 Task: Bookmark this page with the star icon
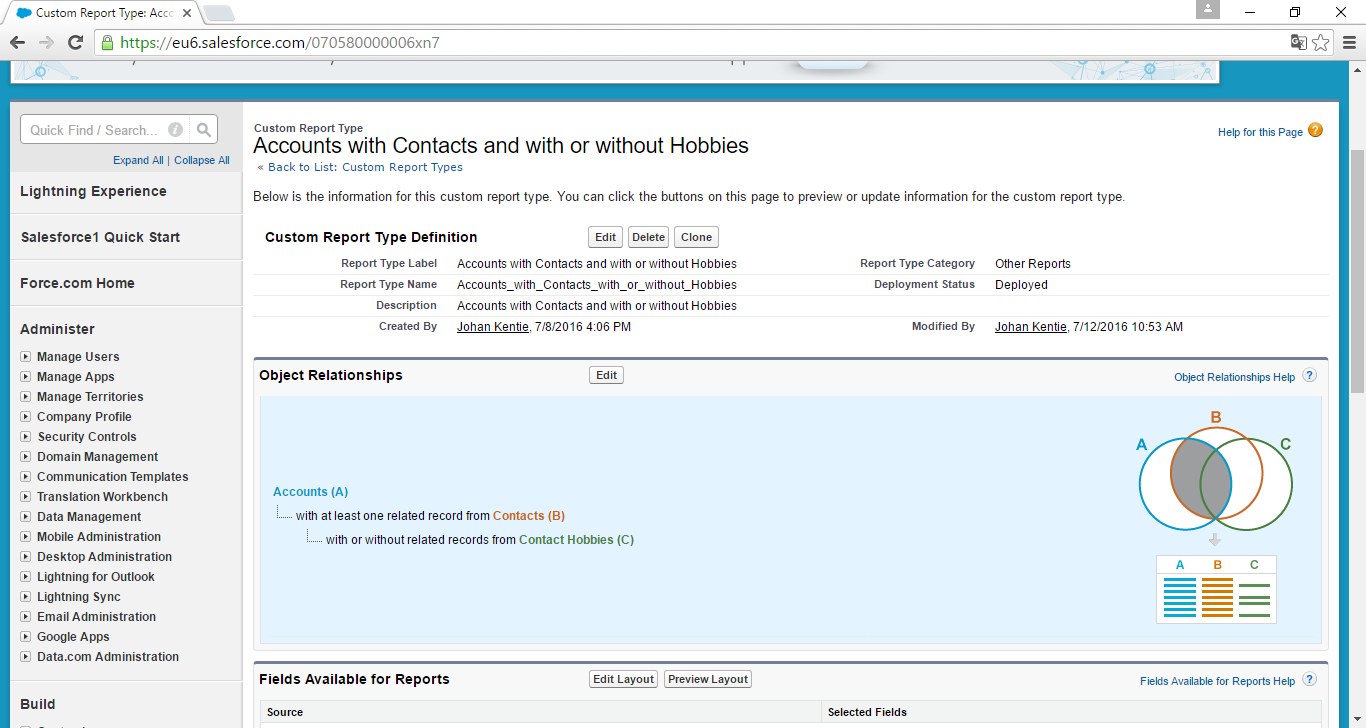(x=1321, y=42)
